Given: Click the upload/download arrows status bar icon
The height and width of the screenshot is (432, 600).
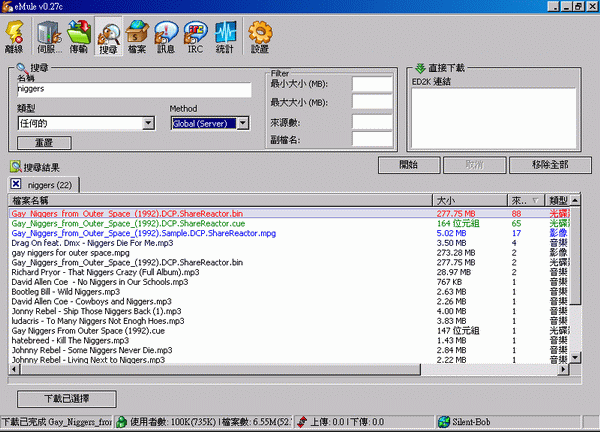Looking at the screenshot, I should (x=302, y=422).
